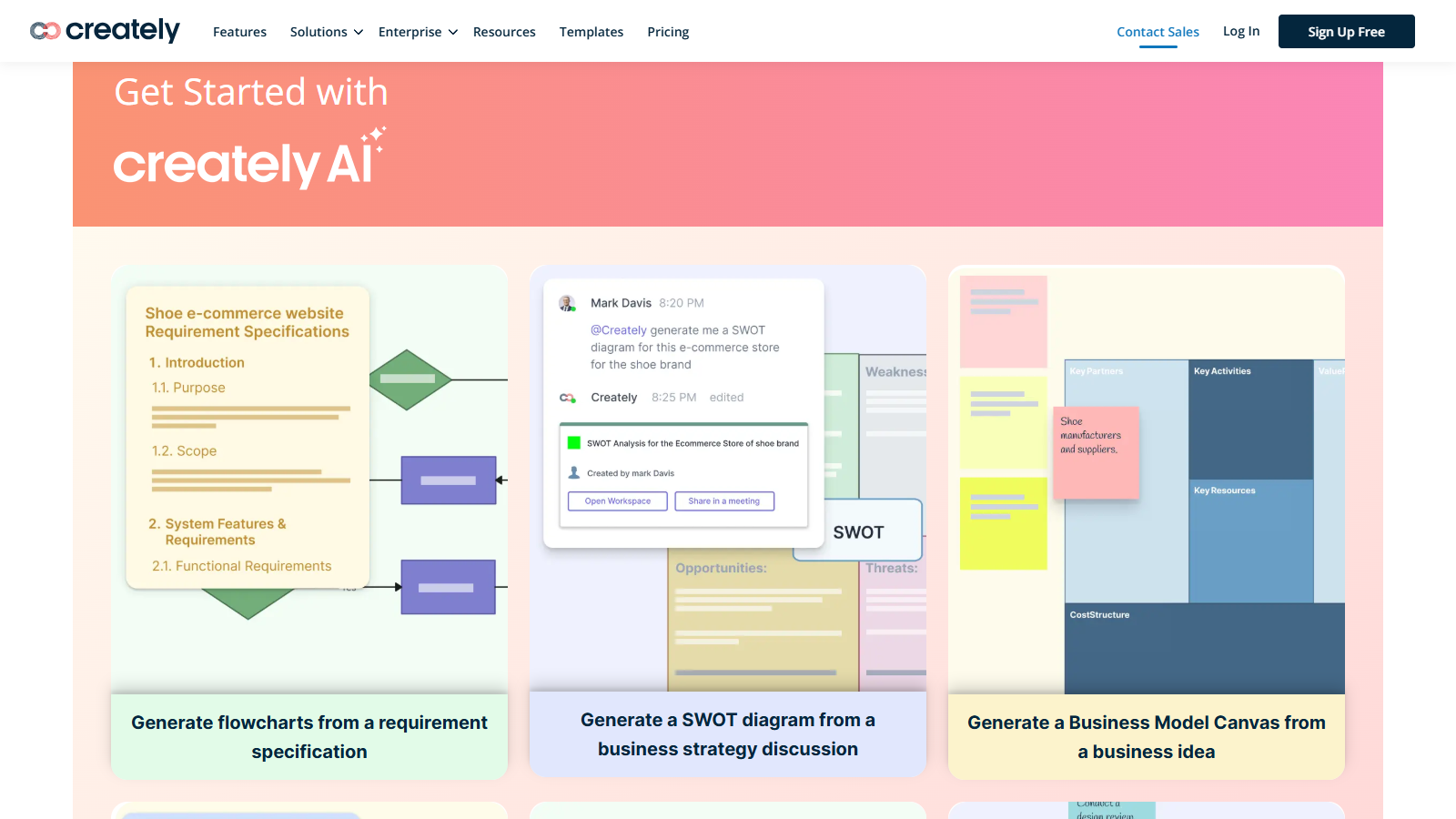Click the @Creately mention in the chat
Viewport: 1456px width, 819px height.
pyautogui.click(x=619, y=330)
